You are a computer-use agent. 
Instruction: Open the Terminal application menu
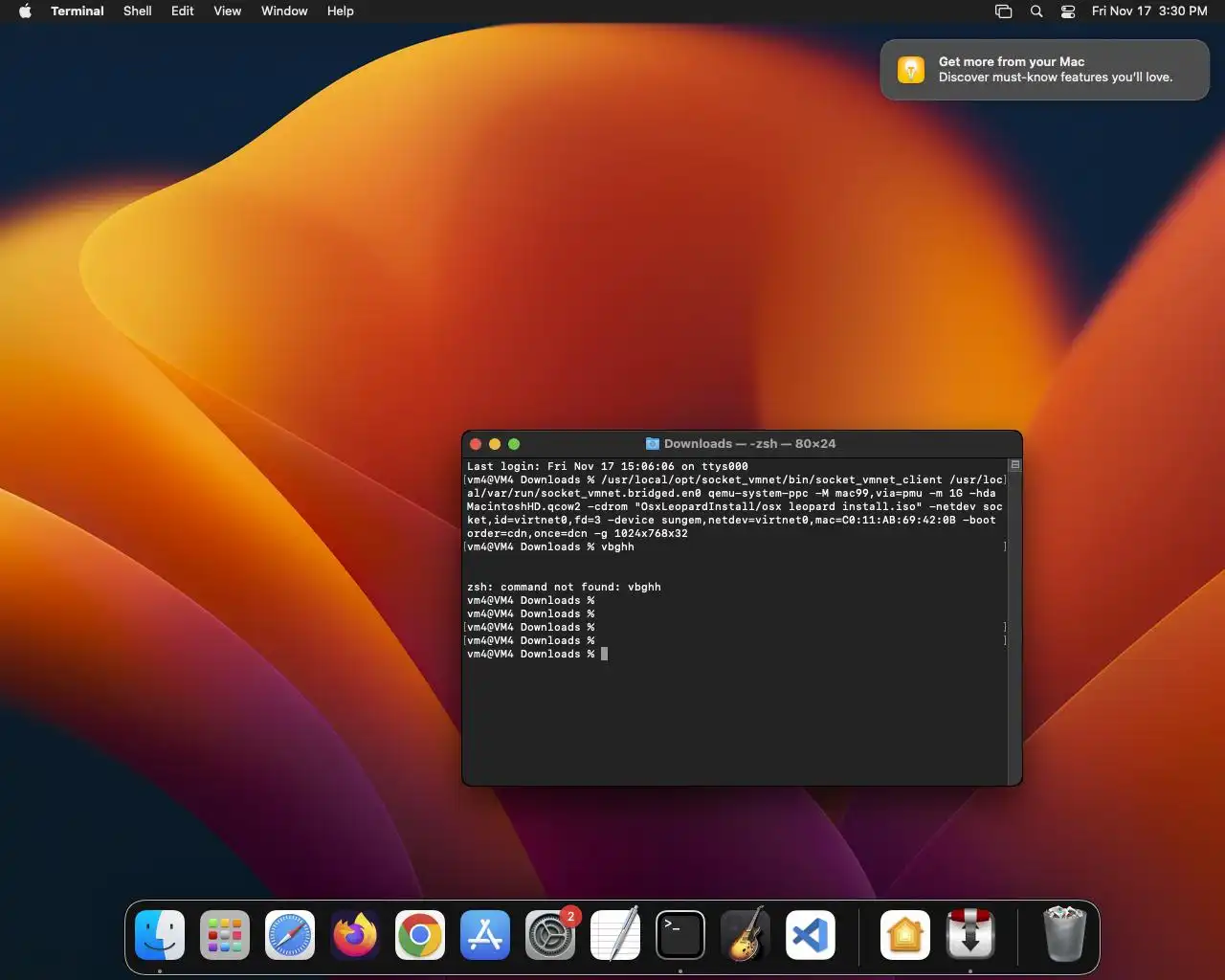point(78,11)
